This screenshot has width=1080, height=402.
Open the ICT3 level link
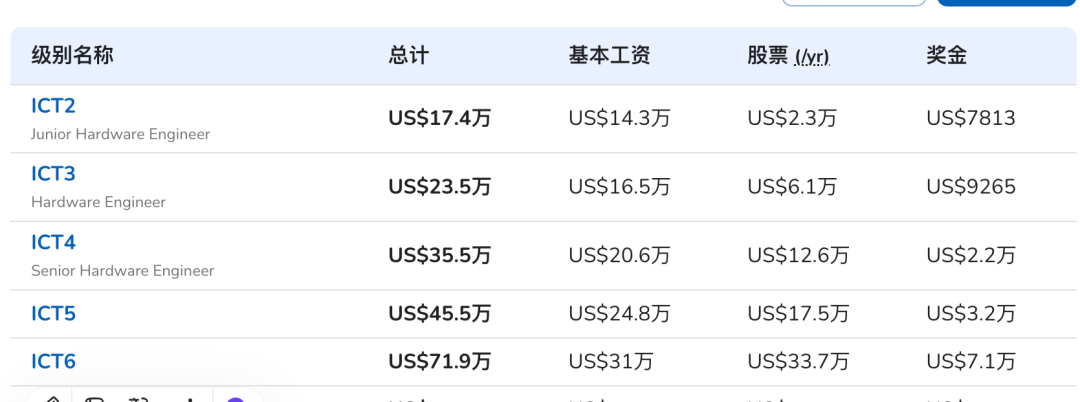[x=53, y=174]
